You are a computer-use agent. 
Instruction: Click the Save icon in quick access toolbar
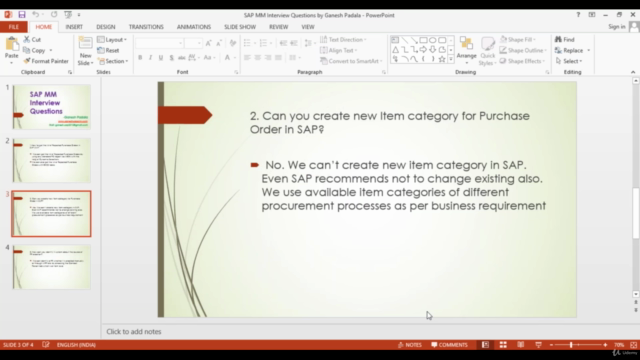pyautogui.click(x=22, y=15)
